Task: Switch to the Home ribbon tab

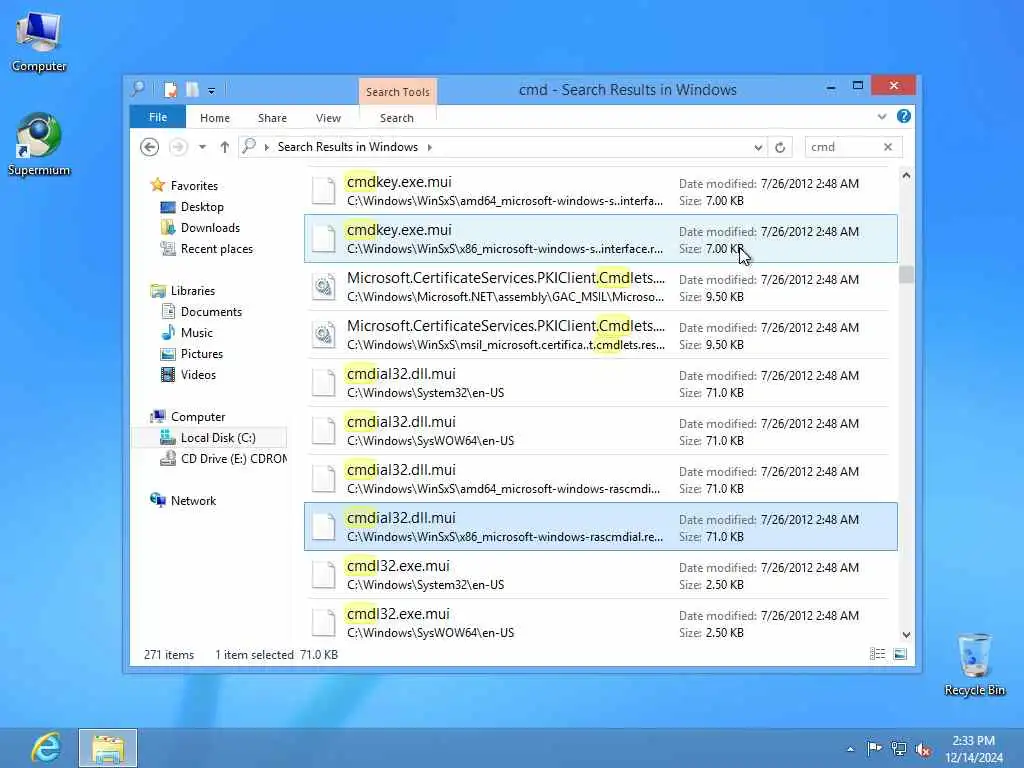Action: pyautogui.click(x=215, y=118)
